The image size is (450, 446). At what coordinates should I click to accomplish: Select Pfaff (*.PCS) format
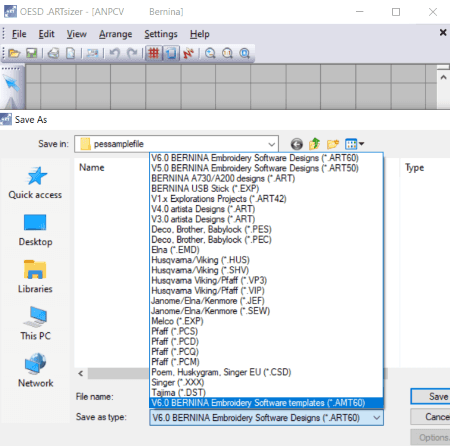click(266, 331)
